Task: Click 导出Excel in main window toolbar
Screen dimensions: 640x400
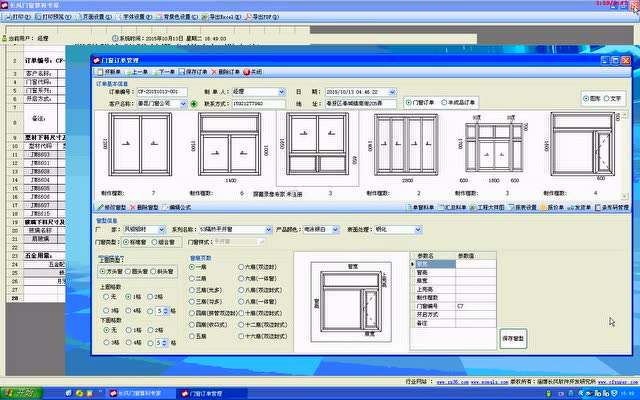Action: click(x=221, y=17)
